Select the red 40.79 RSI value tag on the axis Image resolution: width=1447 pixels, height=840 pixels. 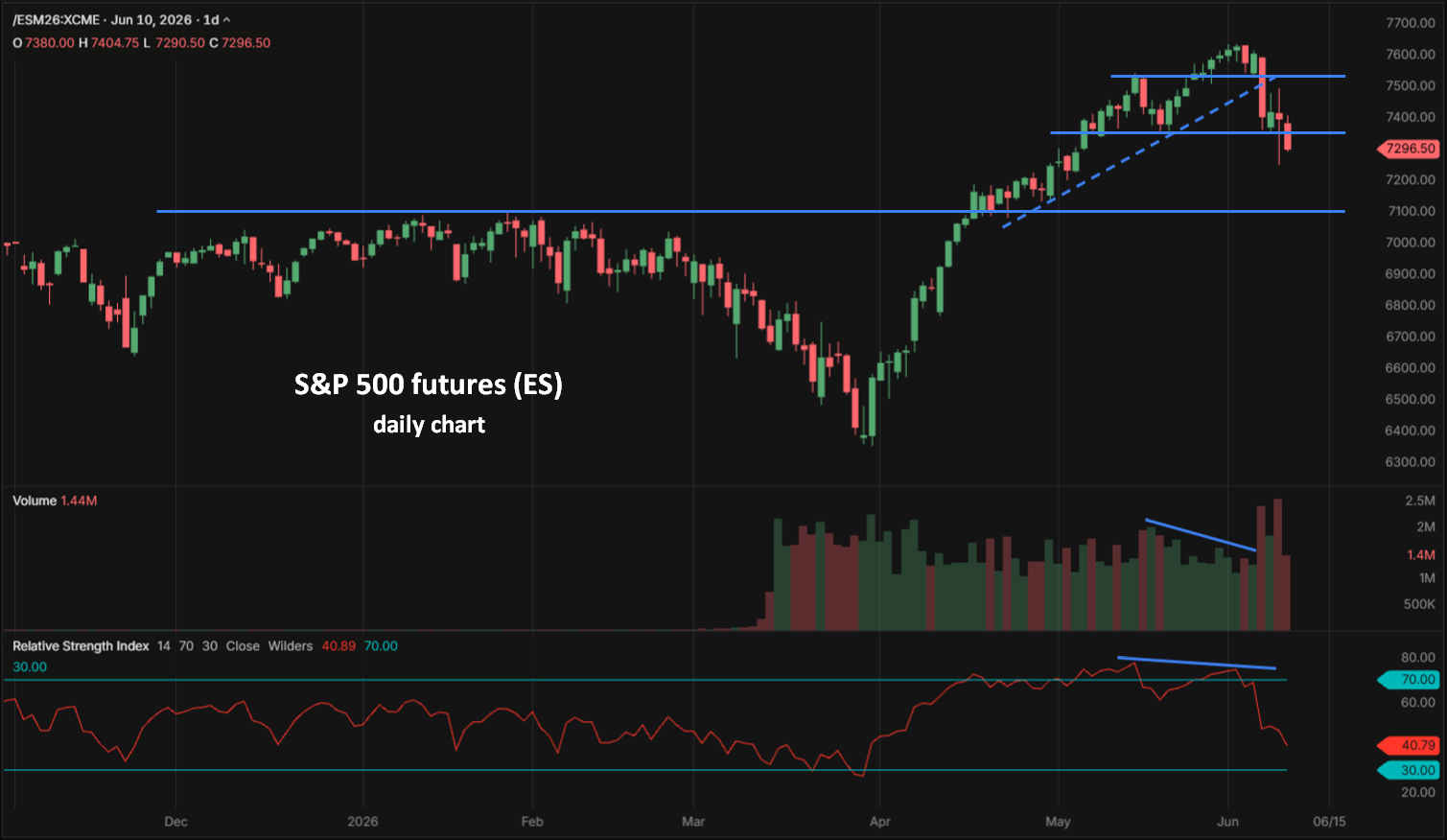1410,745
